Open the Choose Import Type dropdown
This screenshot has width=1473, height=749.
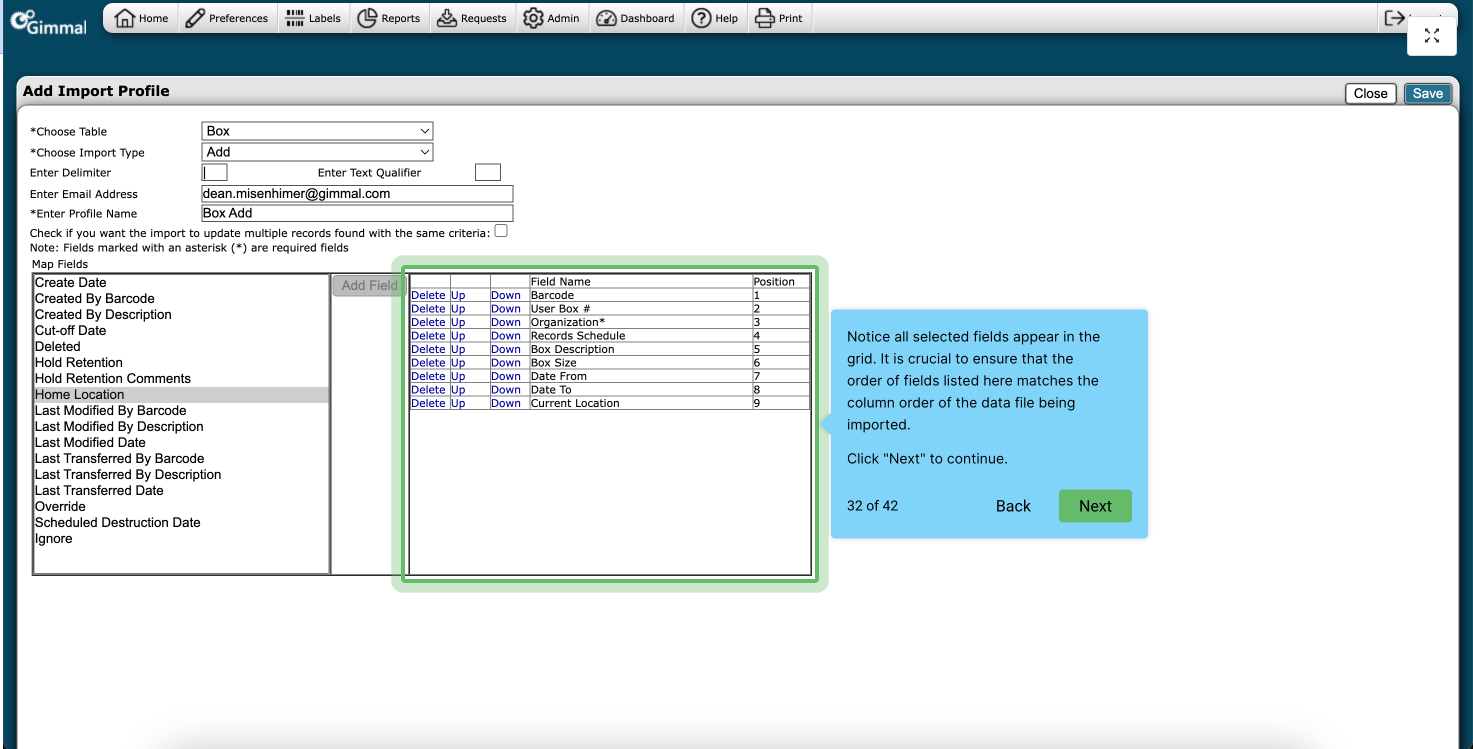pos(317,152)
